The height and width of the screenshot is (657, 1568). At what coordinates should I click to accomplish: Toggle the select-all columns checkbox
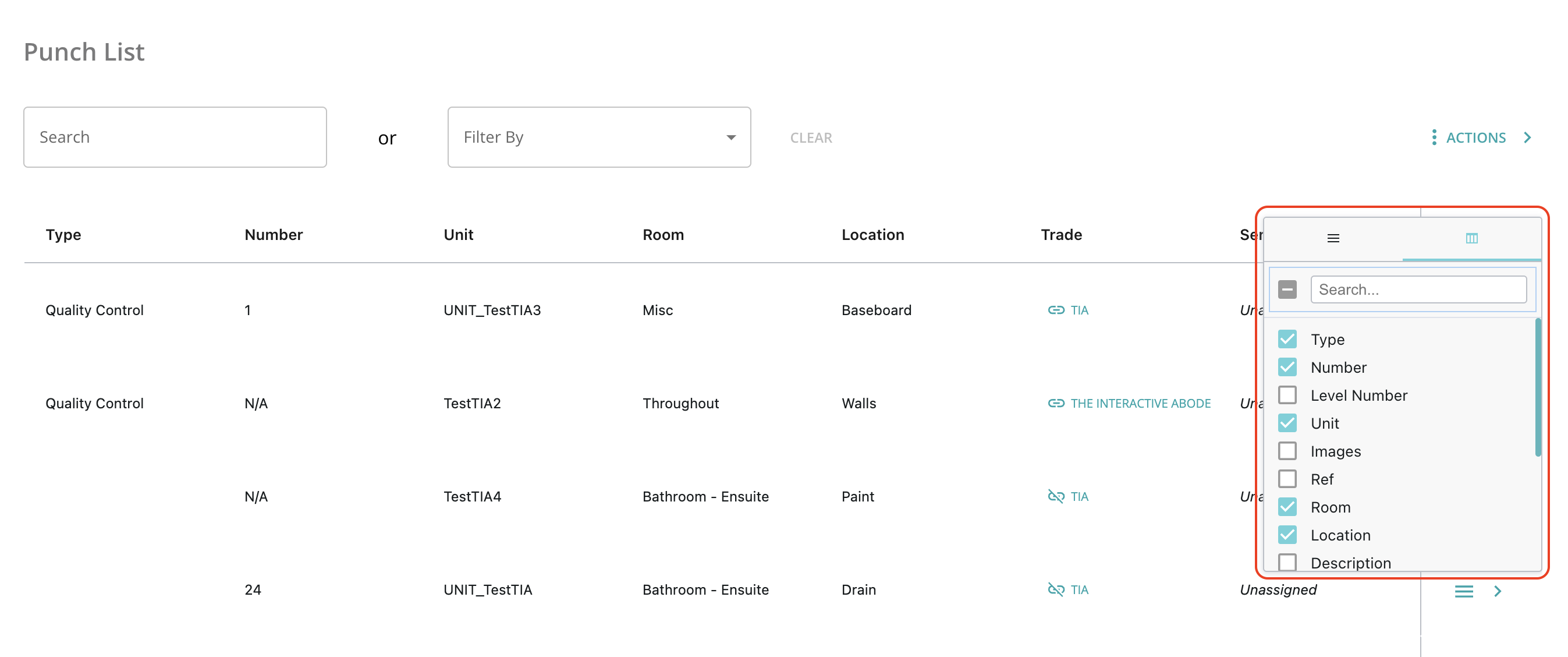1287,289
